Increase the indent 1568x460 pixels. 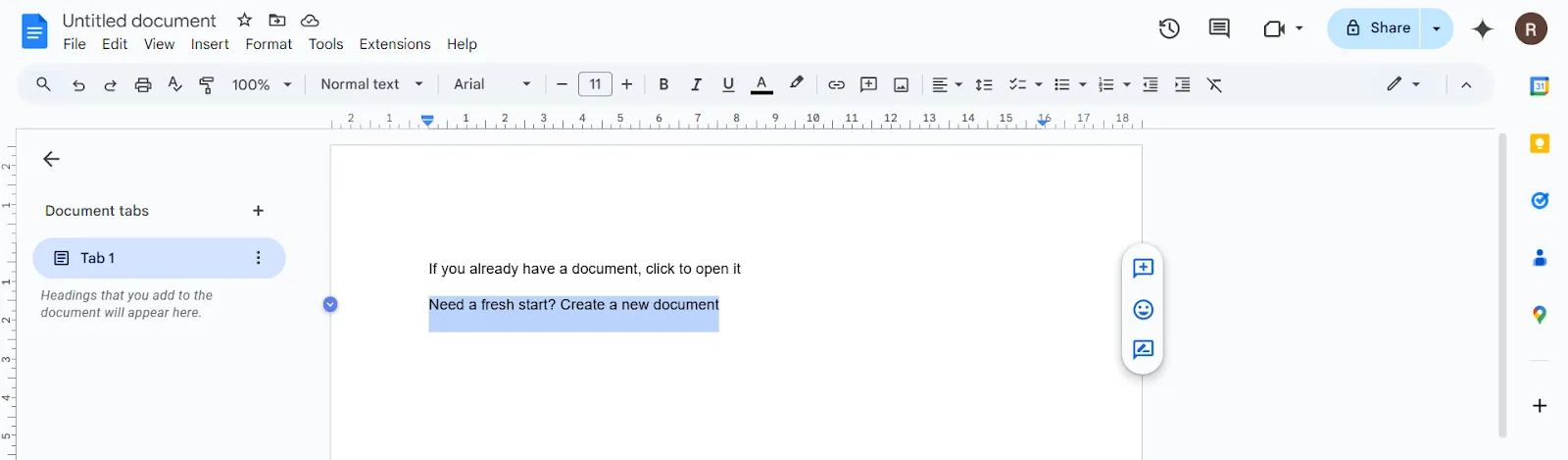point(1183,85)
